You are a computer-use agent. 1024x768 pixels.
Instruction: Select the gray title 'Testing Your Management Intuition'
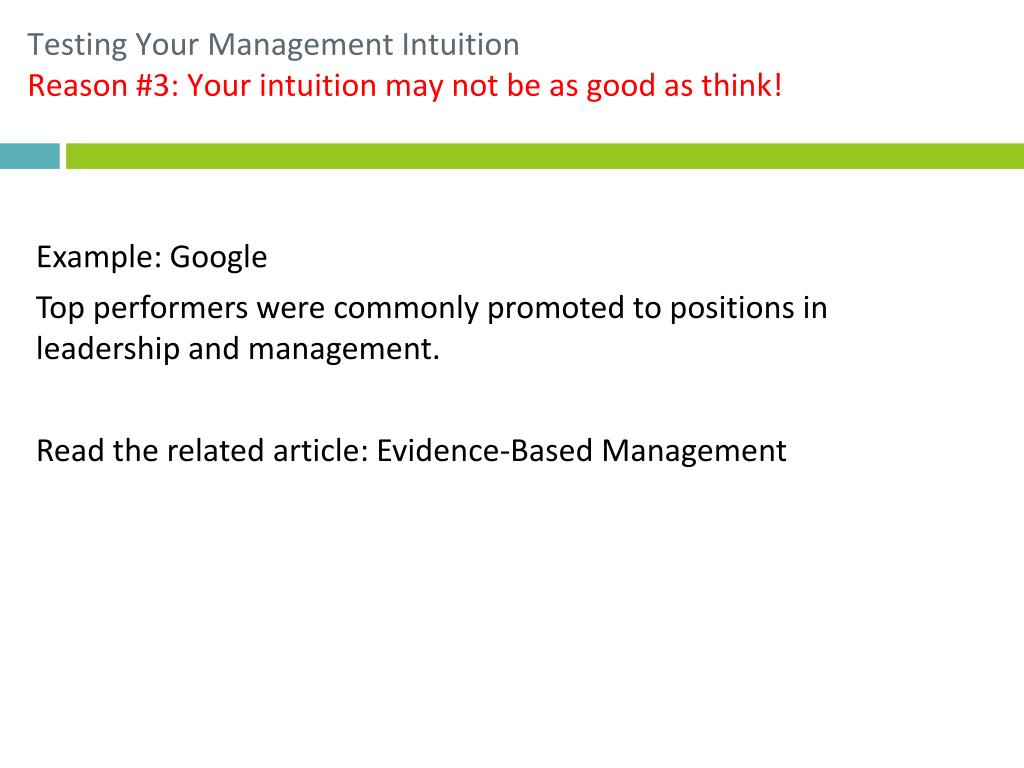[274, 46]
